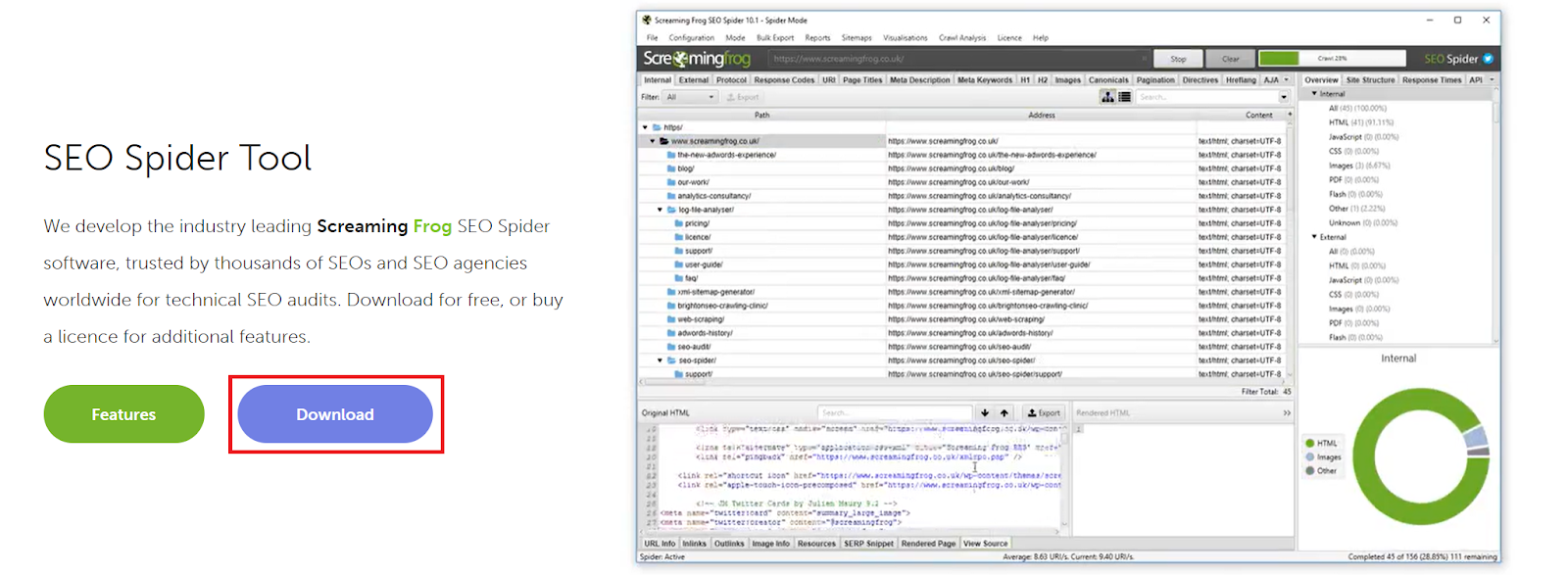Open the Inlinks bottom tab
Image resolution: width=1568 pixels, height=575 pixels.
[695, 544]
